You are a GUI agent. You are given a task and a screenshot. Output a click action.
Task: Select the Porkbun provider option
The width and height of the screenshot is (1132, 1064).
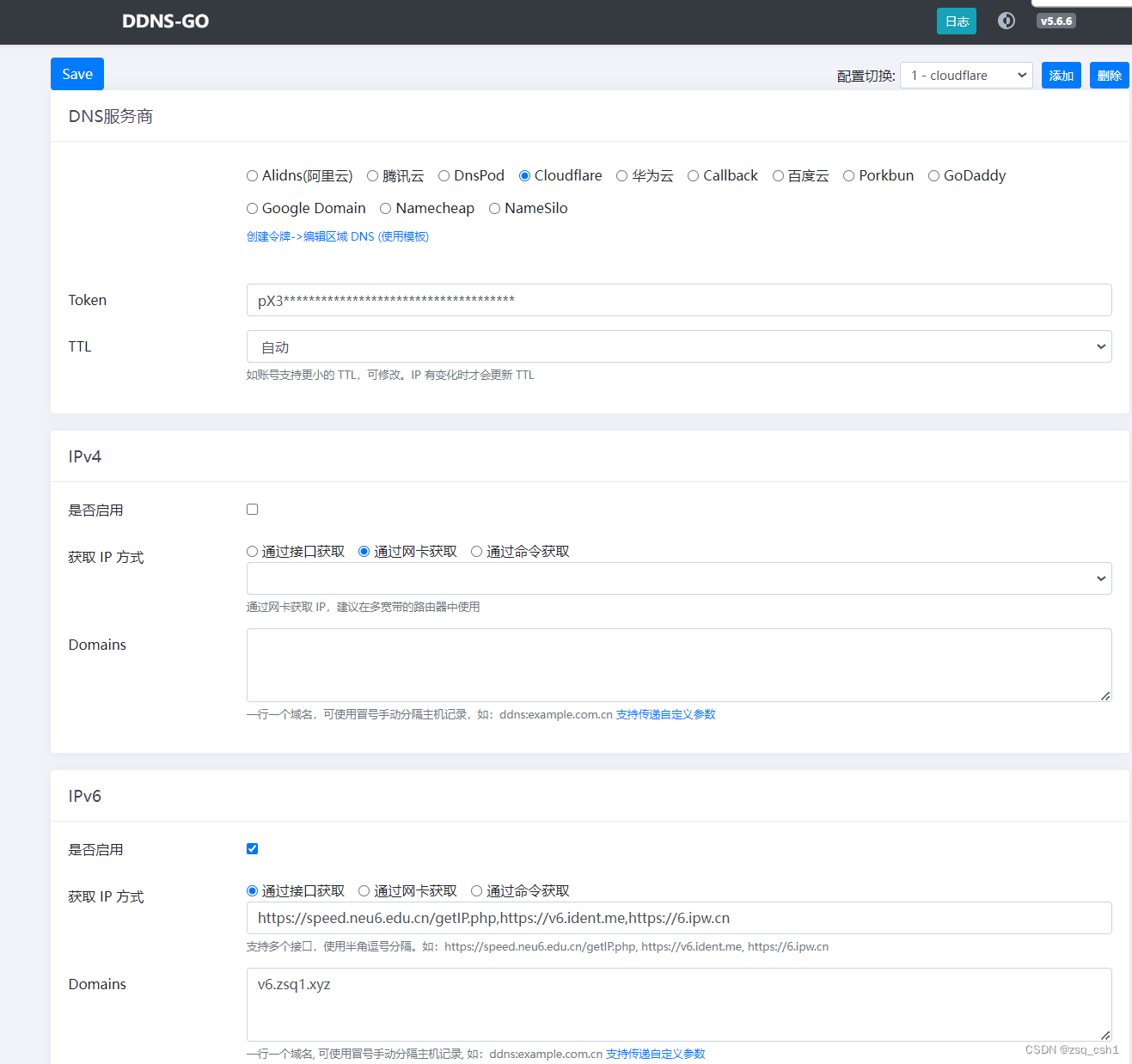848,175
